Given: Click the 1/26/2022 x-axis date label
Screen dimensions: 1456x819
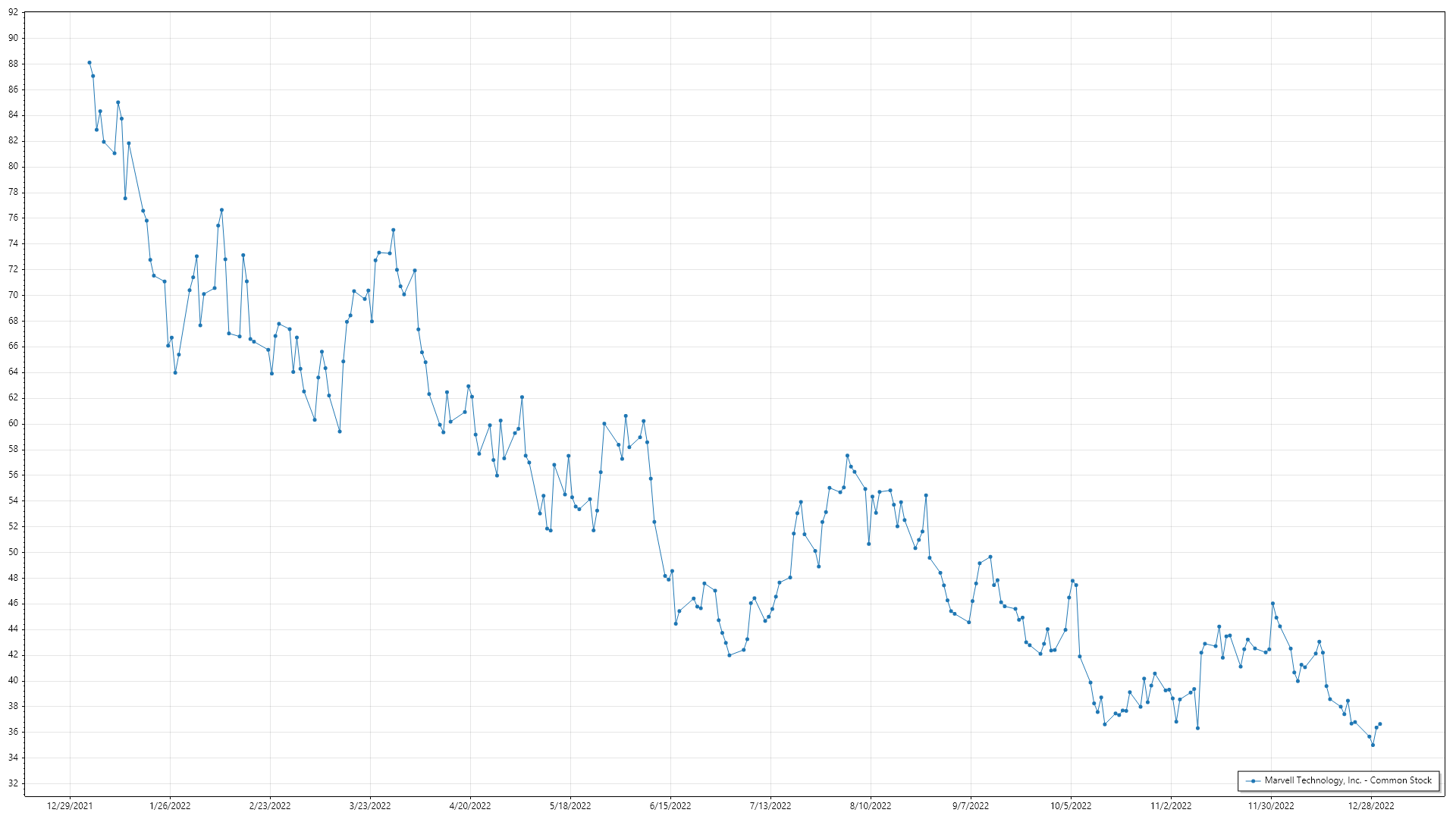Looking at the screenshot, I should click(170, 806).
